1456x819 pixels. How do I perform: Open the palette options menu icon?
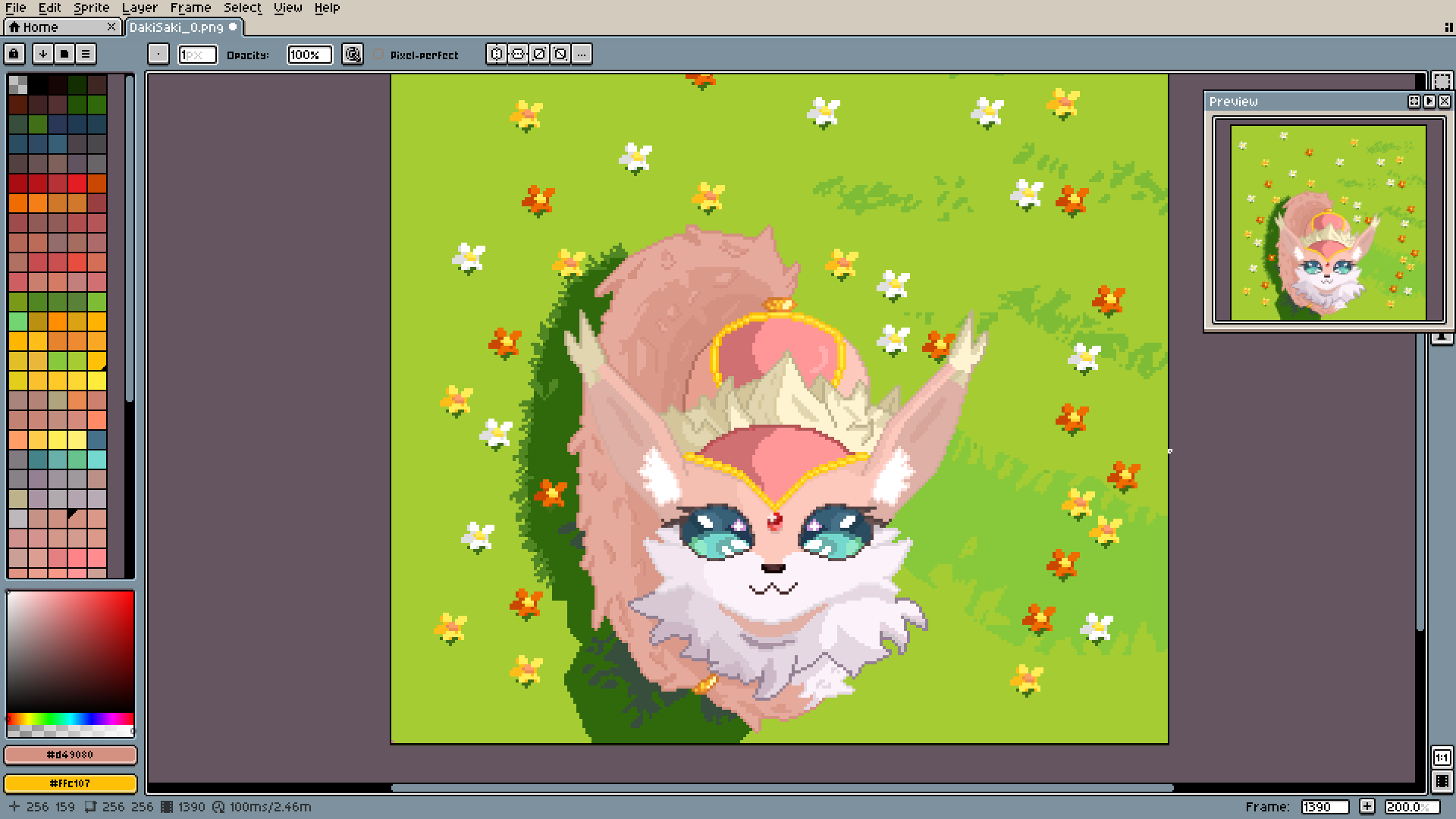coord(86,54)
